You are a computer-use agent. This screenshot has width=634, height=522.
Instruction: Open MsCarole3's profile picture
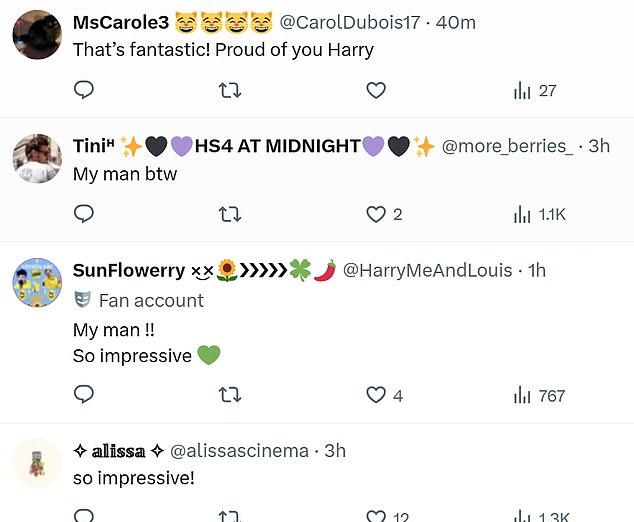[x=37, y=36]
